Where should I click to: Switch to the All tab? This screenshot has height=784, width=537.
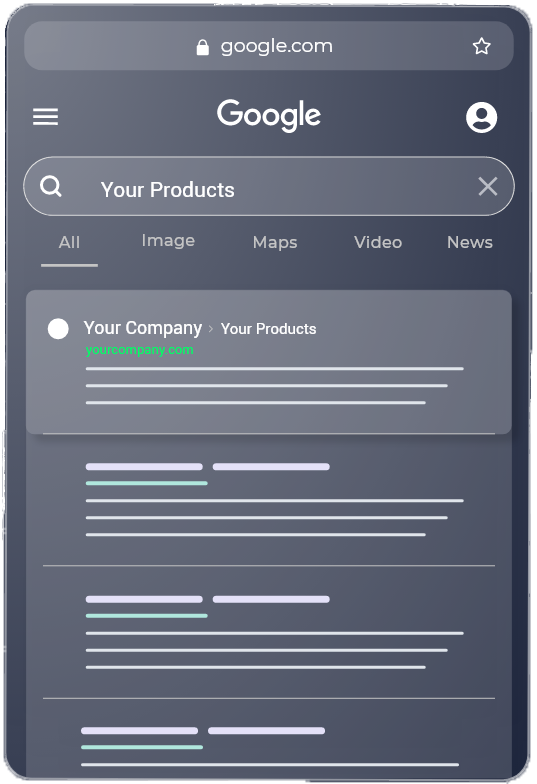coord(69,242)
